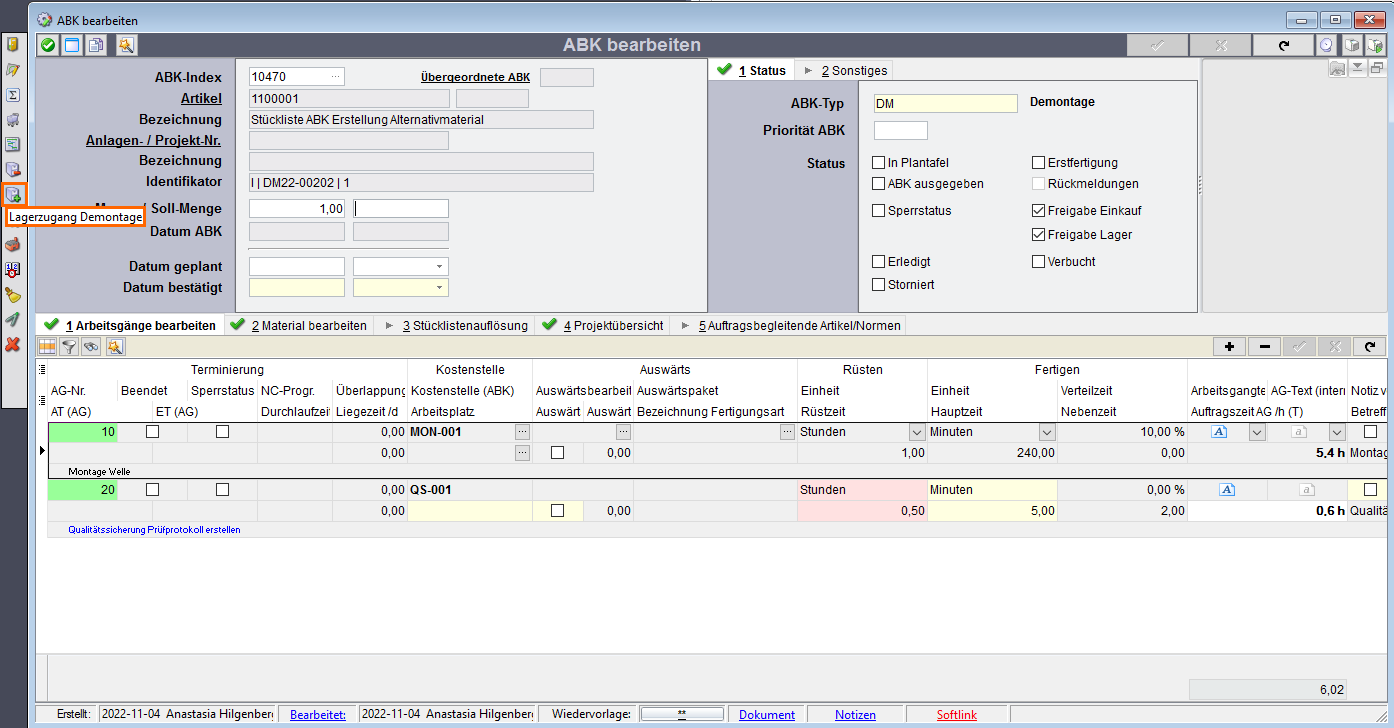The height and width of the screenshot is (728, 1394).
Task: Click the red machine icon in sidebar
Action: 13,244
